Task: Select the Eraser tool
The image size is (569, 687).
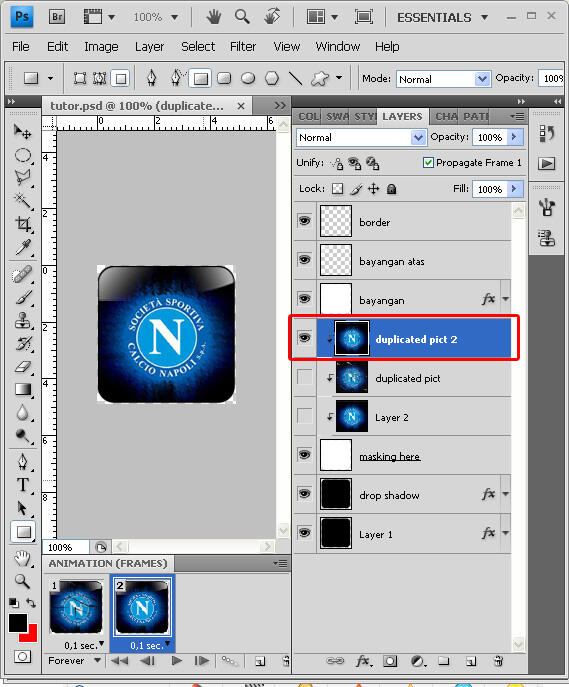Action: (x=23, y=366)
